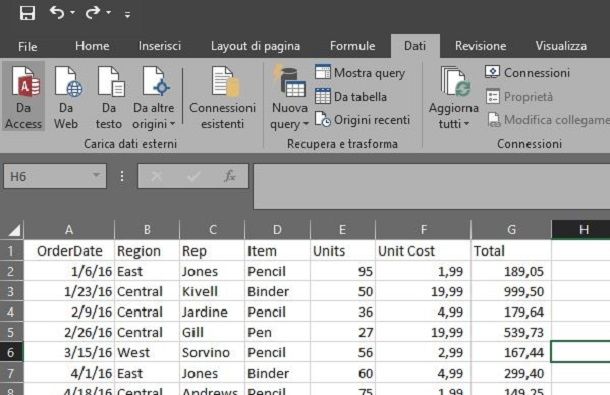Image resolution: width=610 pixels, height=395 pixels.
Task: Click the Enter checkmark formula bar button
Action: click(x=193, y=176)
